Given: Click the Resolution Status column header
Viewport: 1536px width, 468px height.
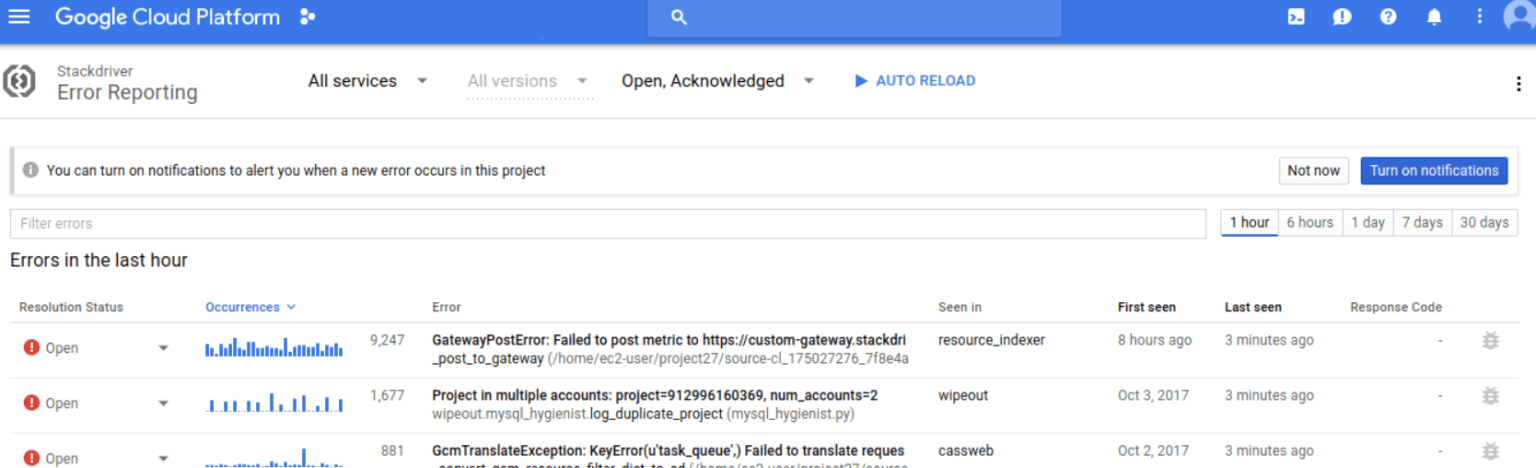Looking at the screenshot, I should pyautogui.click(x=71, y=307).
